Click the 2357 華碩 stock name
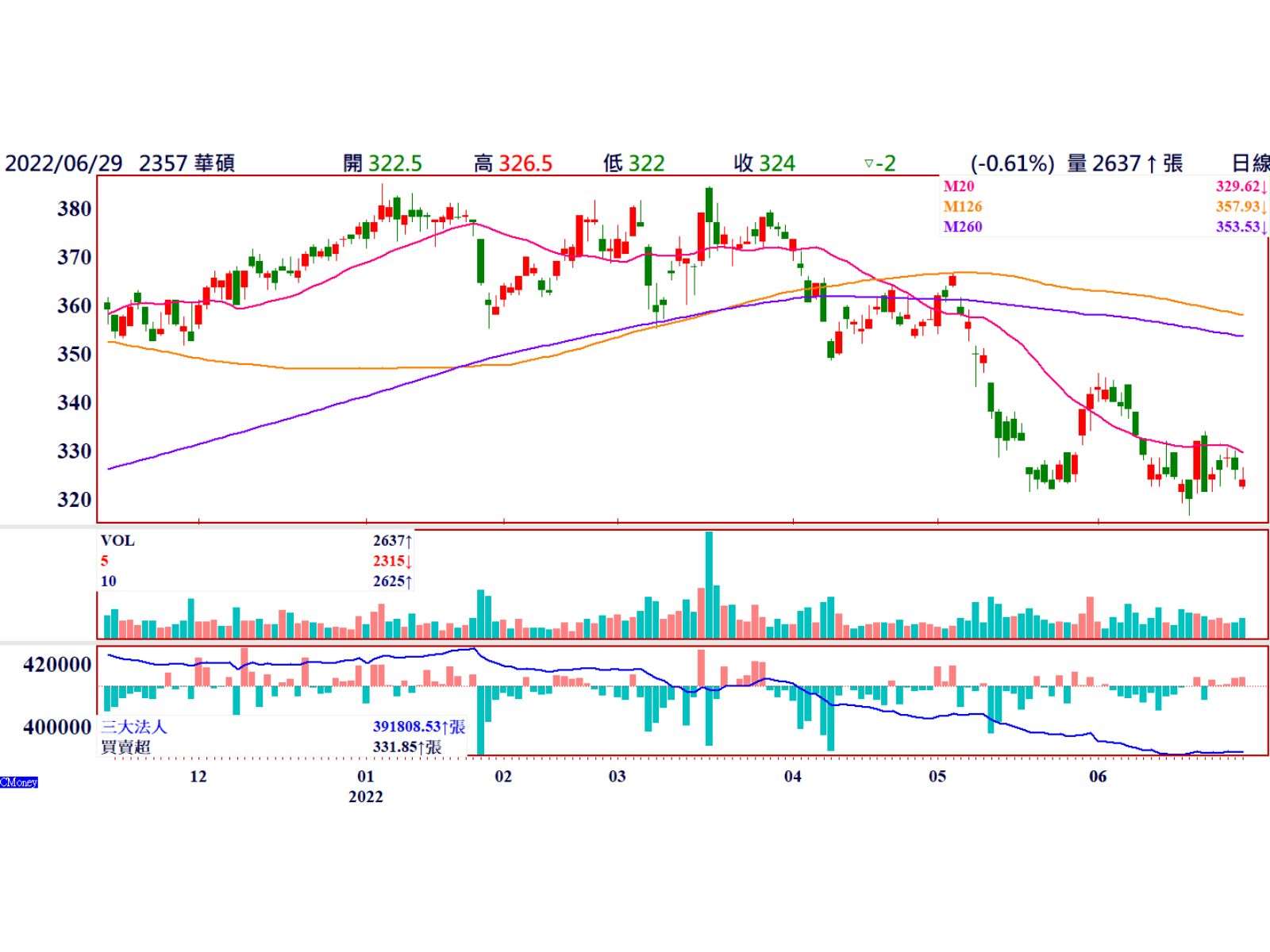The image size is (1270, 952). 187,164
